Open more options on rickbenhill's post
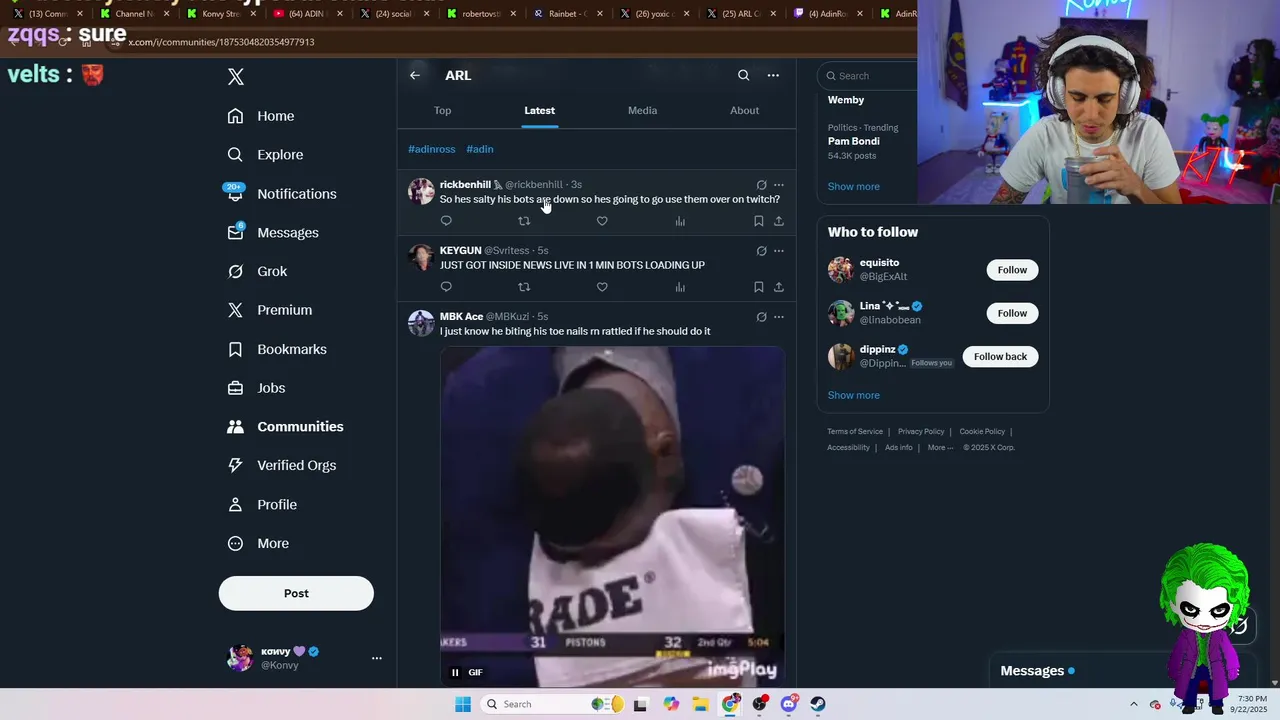 (x=779, y=185)
